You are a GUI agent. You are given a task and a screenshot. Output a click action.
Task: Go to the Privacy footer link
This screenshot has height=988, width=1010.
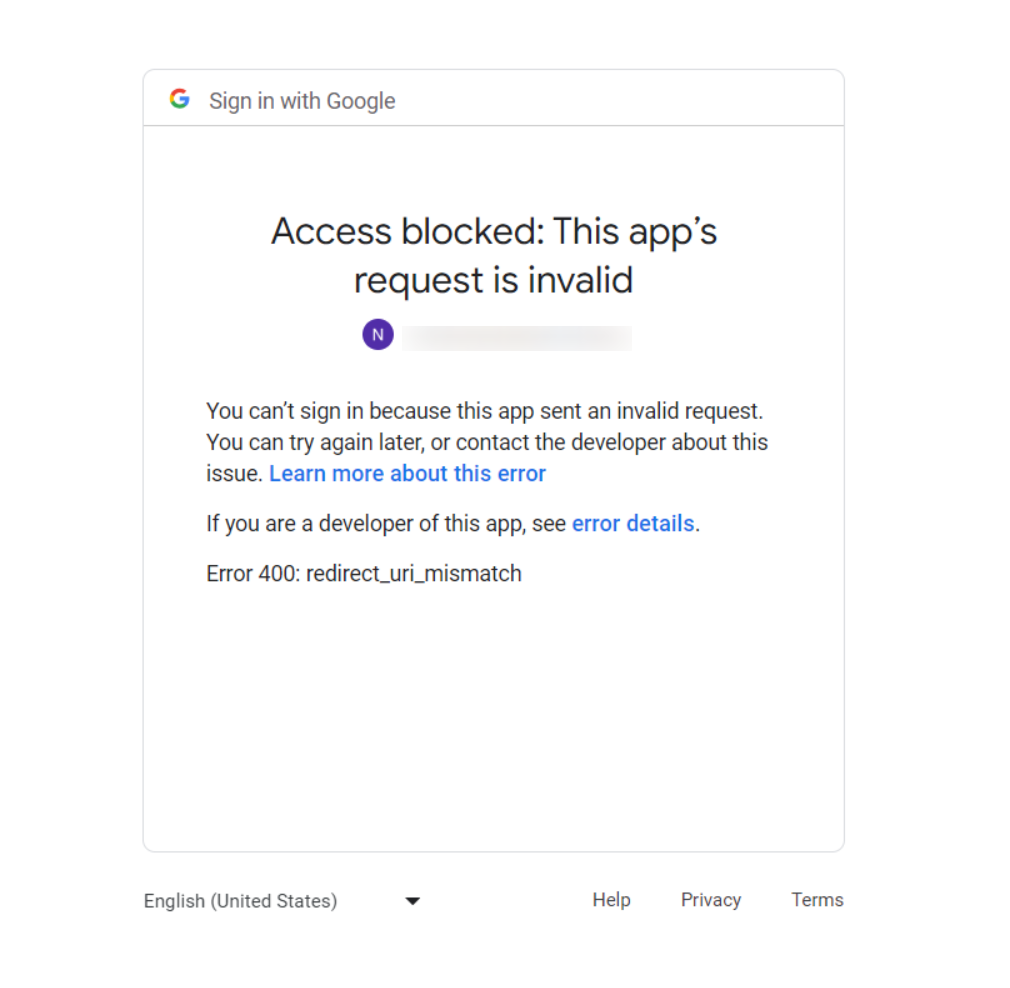(x=711, y=900)
